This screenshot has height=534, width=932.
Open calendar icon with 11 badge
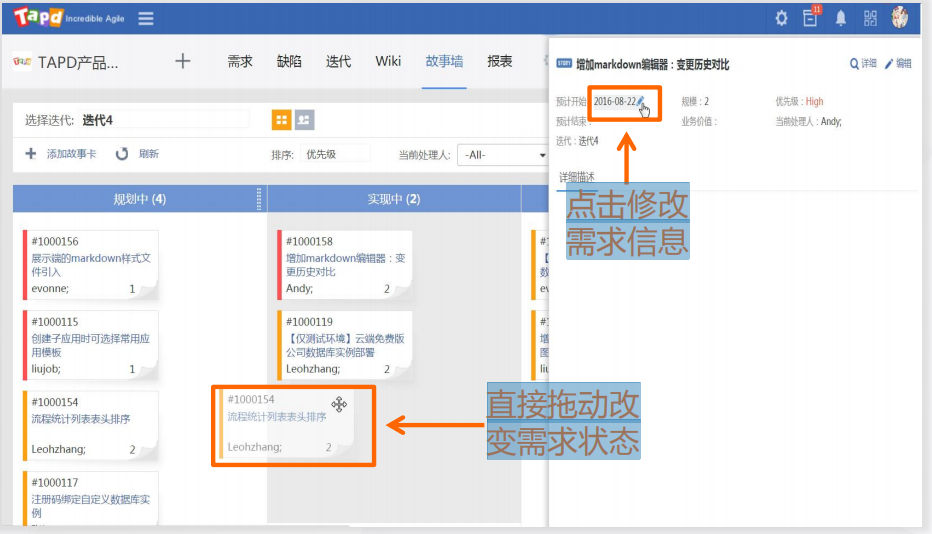point(811,17)
